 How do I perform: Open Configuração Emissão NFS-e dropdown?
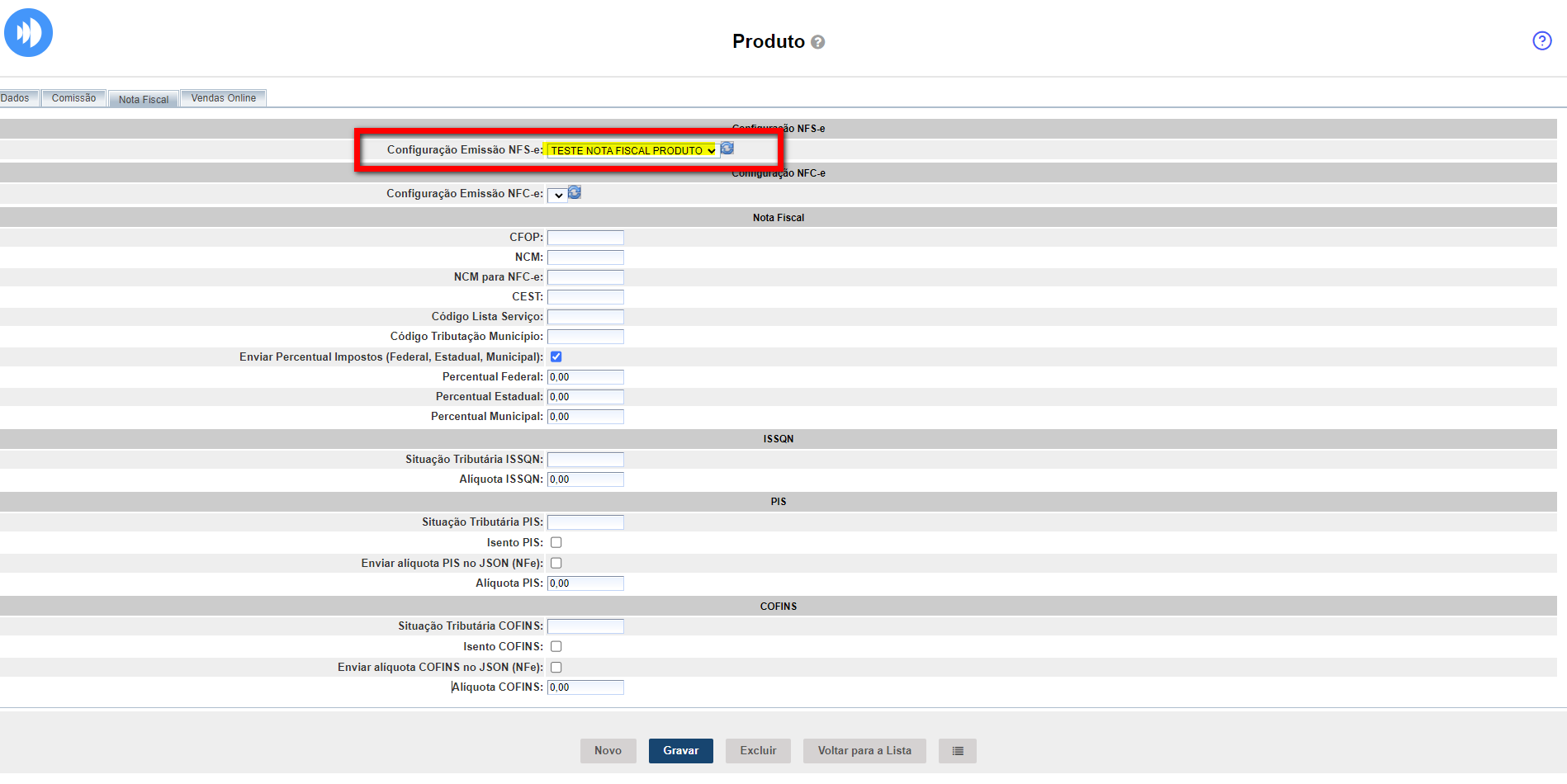(x=632, y=150)
